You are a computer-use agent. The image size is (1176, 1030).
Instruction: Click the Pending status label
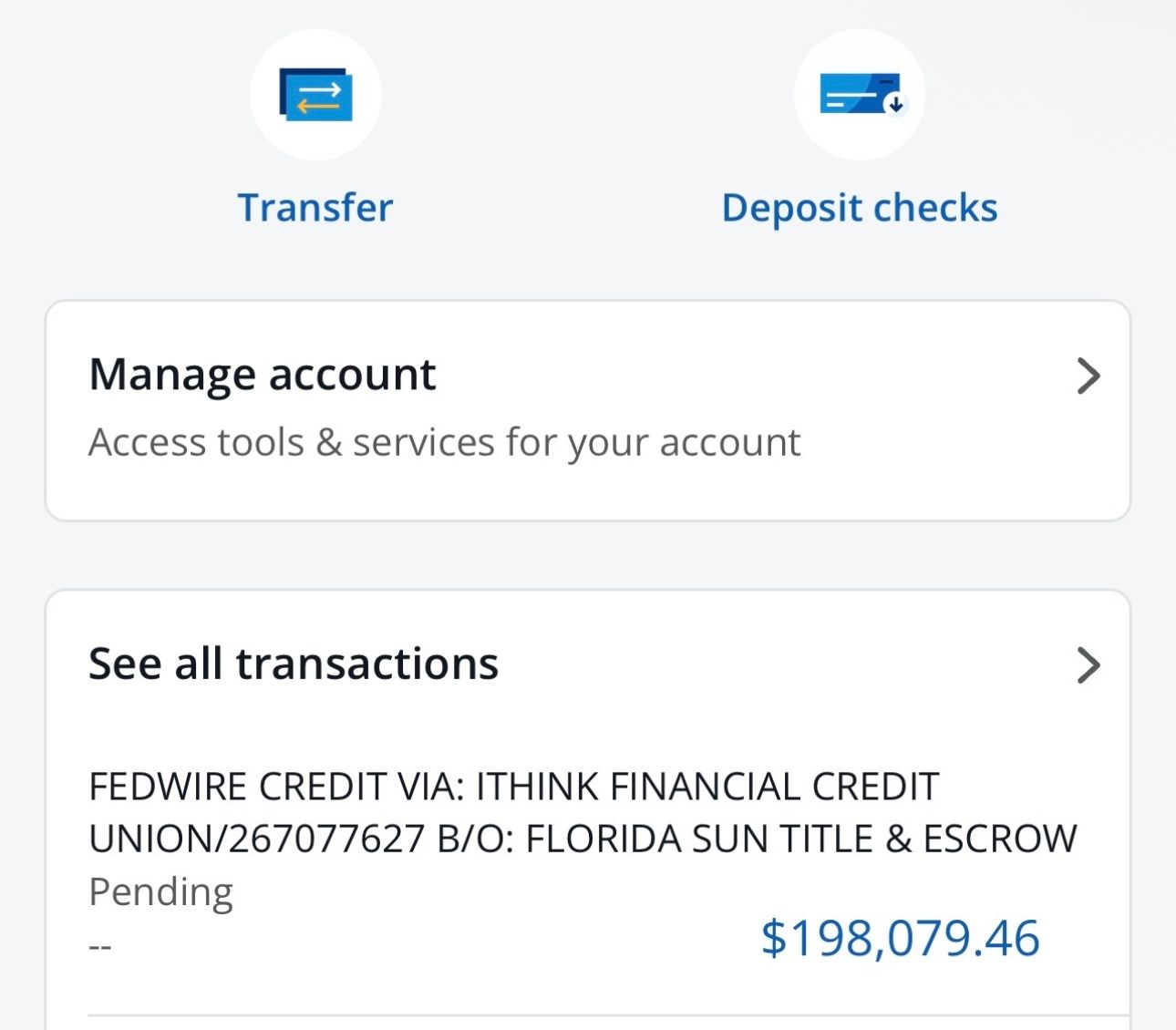tap(160, 891)
